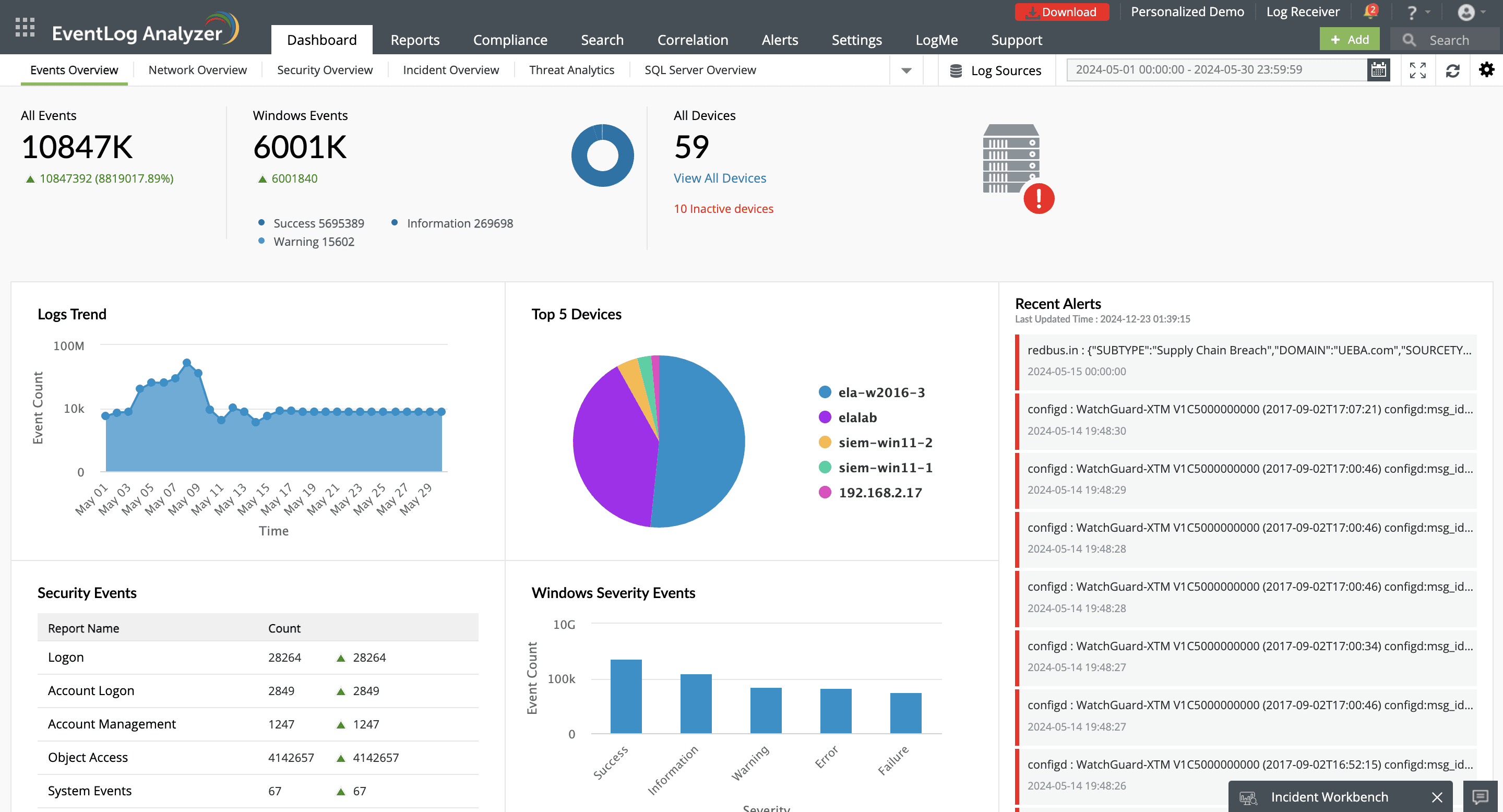Open the apps grid launcher icon

(x=25, y=28)
